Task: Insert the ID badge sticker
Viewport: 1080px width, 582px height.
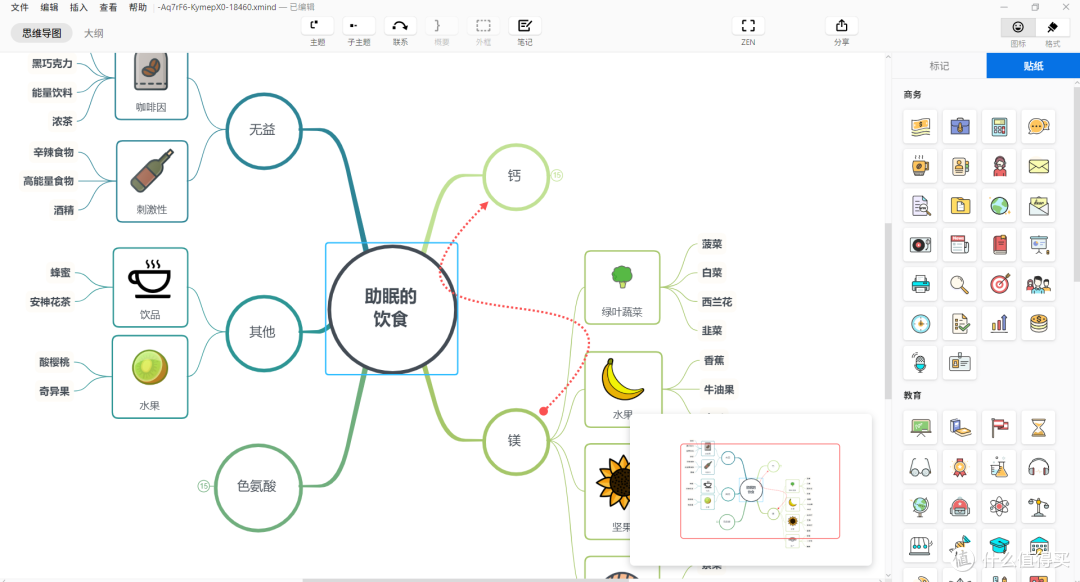Action: [x=959, y=362]
